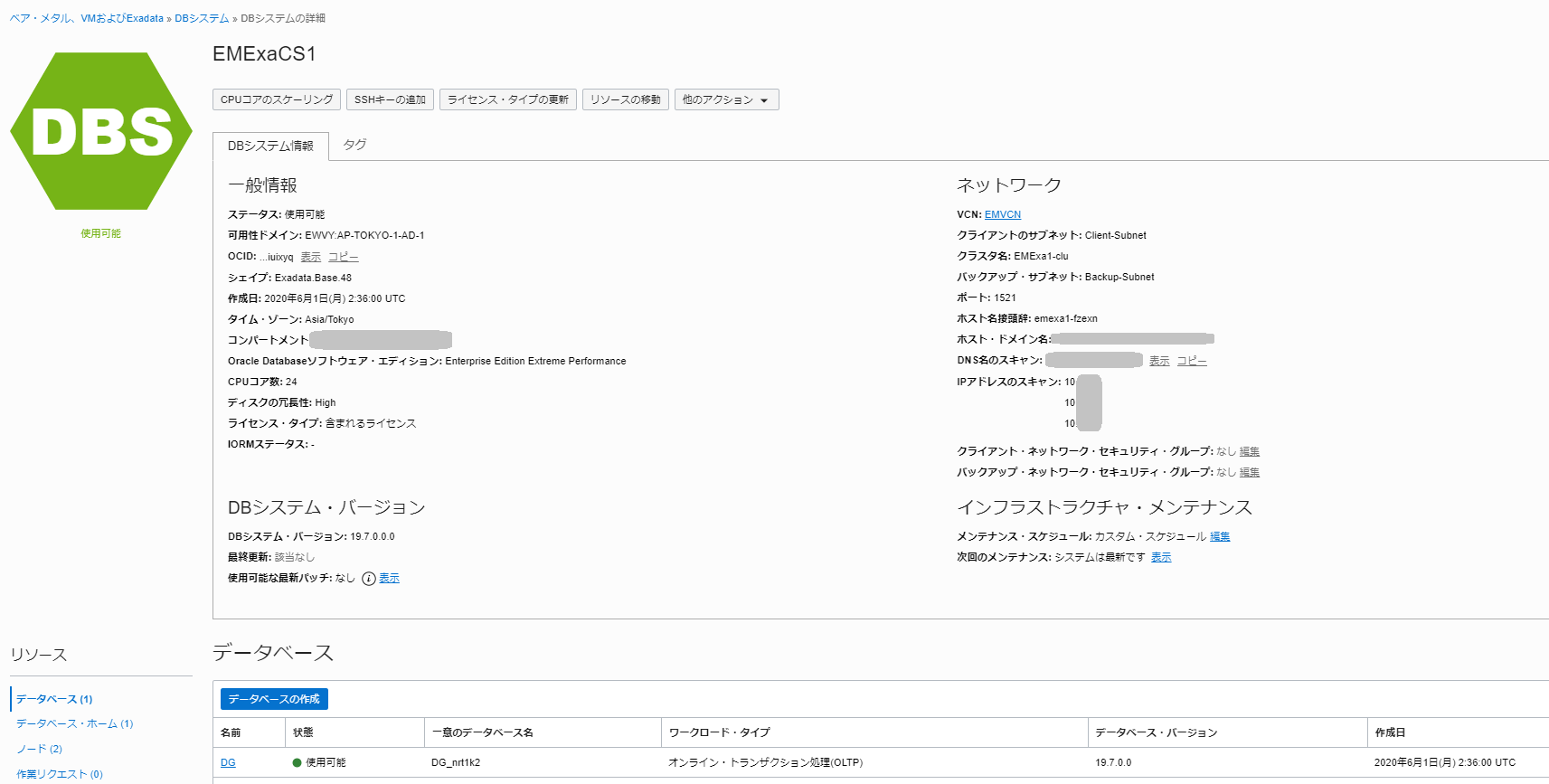Click the システムは最新です text
1549x784 pixels.
point(1100,557)
